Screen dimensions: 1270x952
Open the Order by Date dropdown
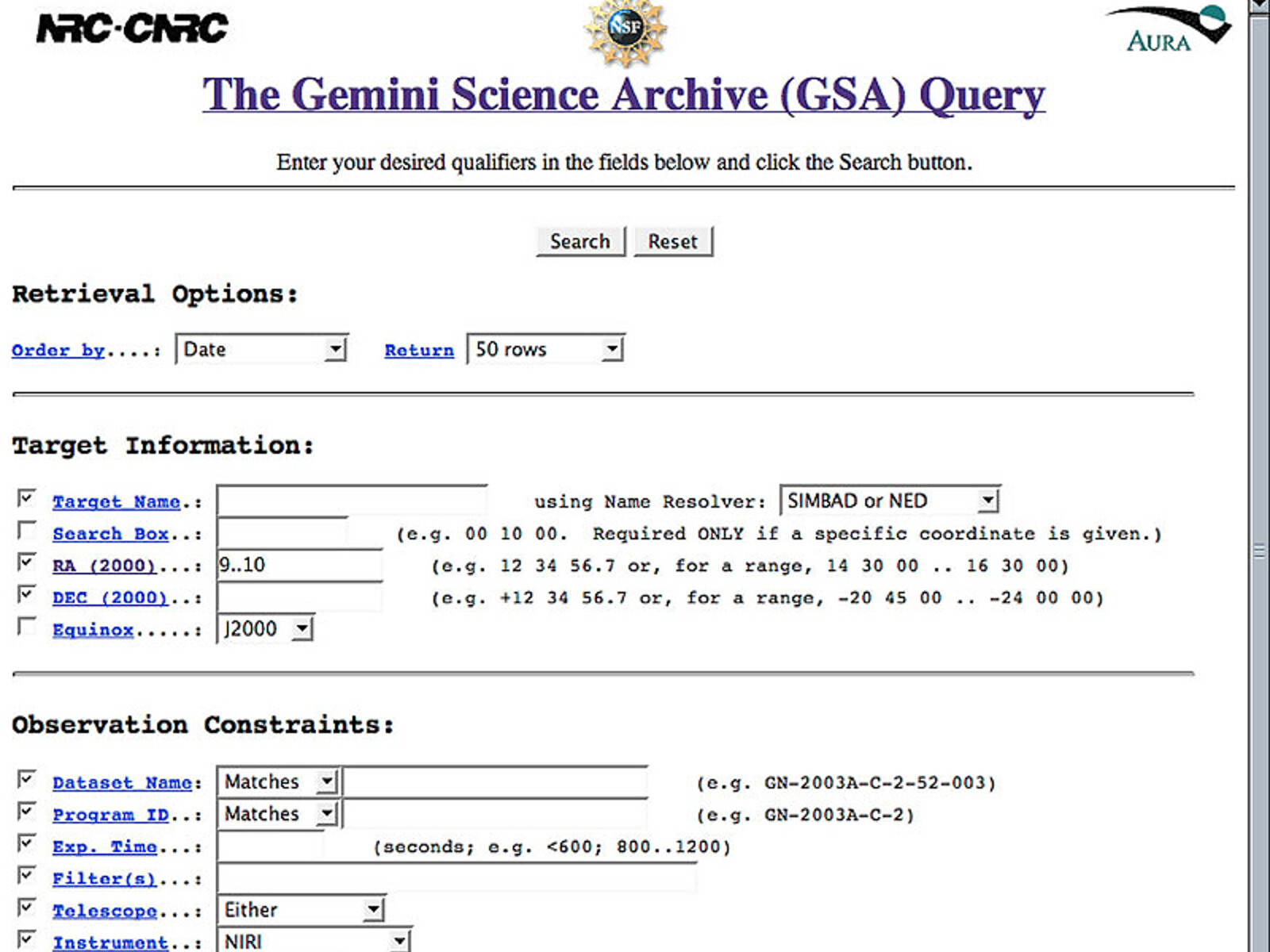click(262, 349)
